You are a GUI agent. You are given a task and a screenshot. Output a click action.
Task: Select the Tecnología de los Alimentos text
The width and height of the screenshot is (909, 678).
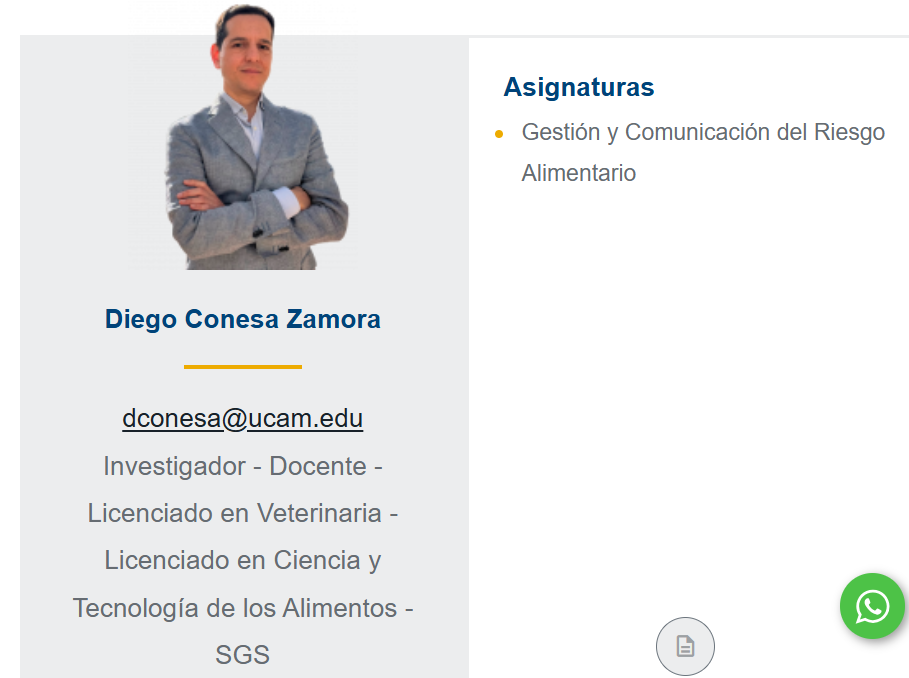click(234, 607)
